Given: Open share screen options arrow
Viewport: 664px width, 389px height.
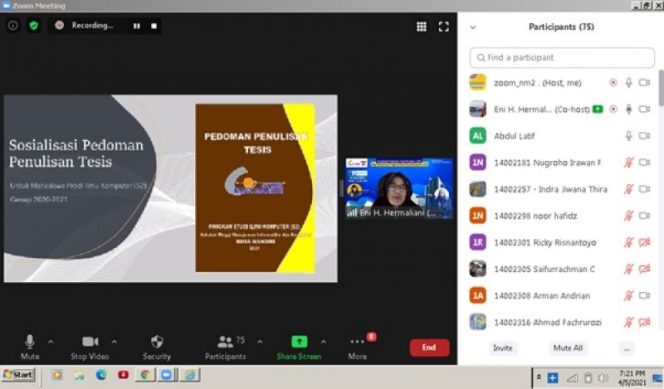Looking at the screenshot, I should tap(324, 342).
